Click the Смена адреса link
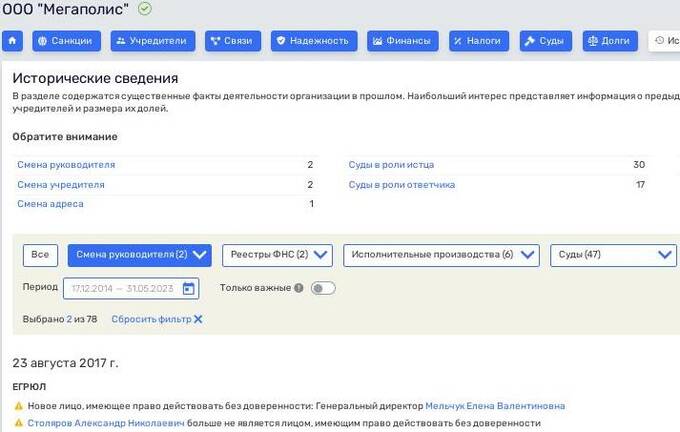The height and width of the screenshot is (432, 680). pyautogui.click(x=50, y=204)
